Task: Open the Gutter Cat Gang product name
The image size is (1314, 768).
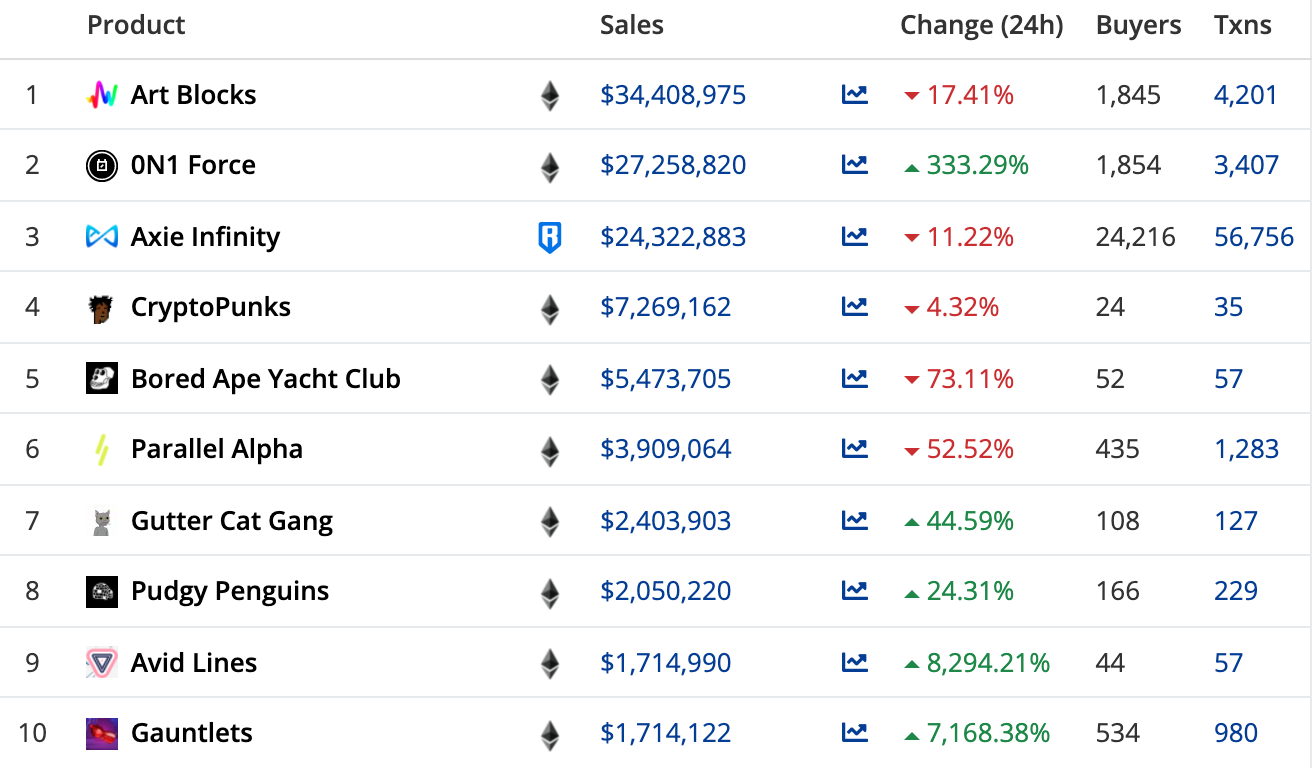Action: 232,521
